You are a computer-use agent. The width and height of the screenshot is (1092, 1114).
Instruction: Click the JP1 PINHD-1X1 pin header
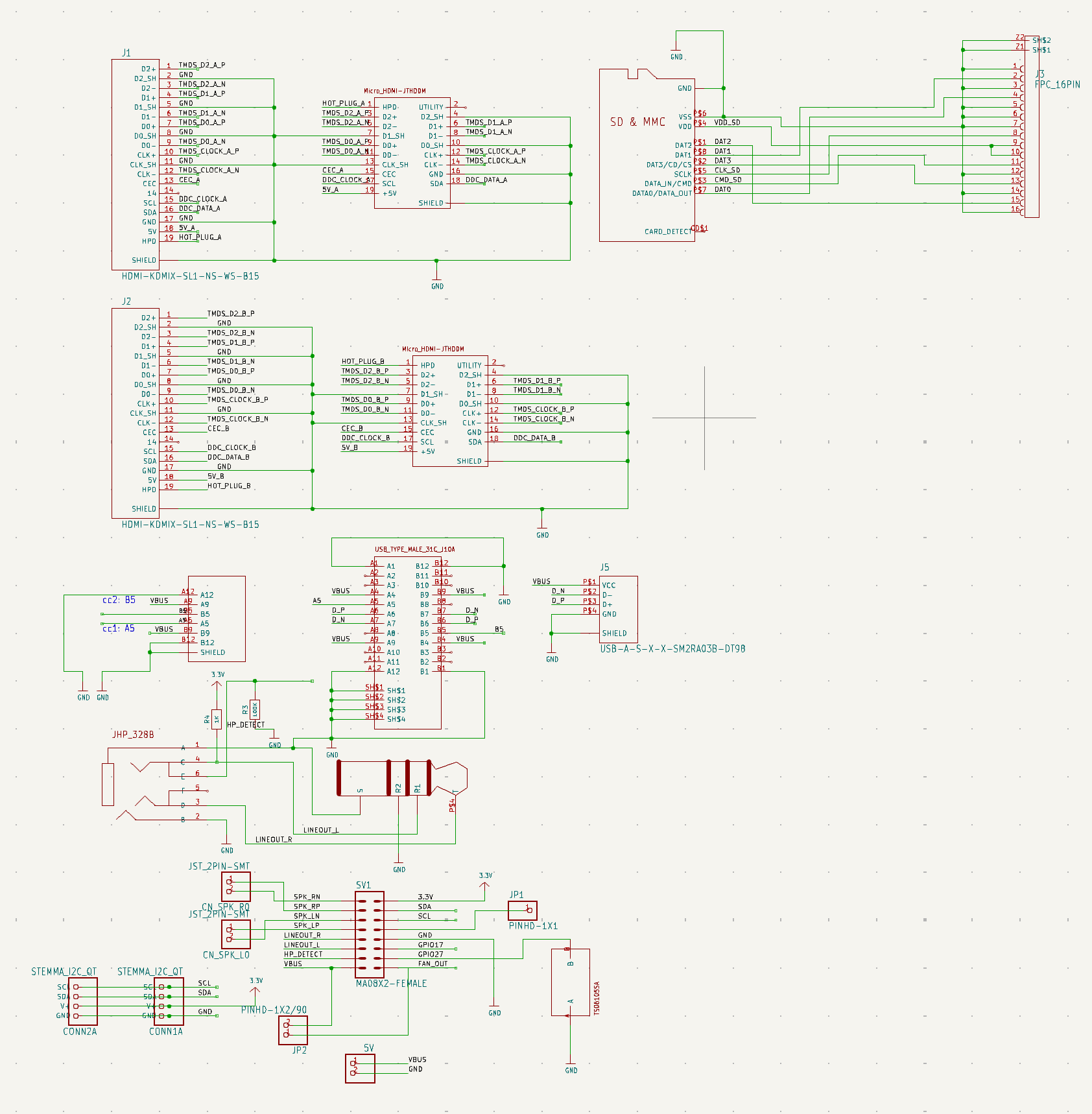tap(523, 910)
